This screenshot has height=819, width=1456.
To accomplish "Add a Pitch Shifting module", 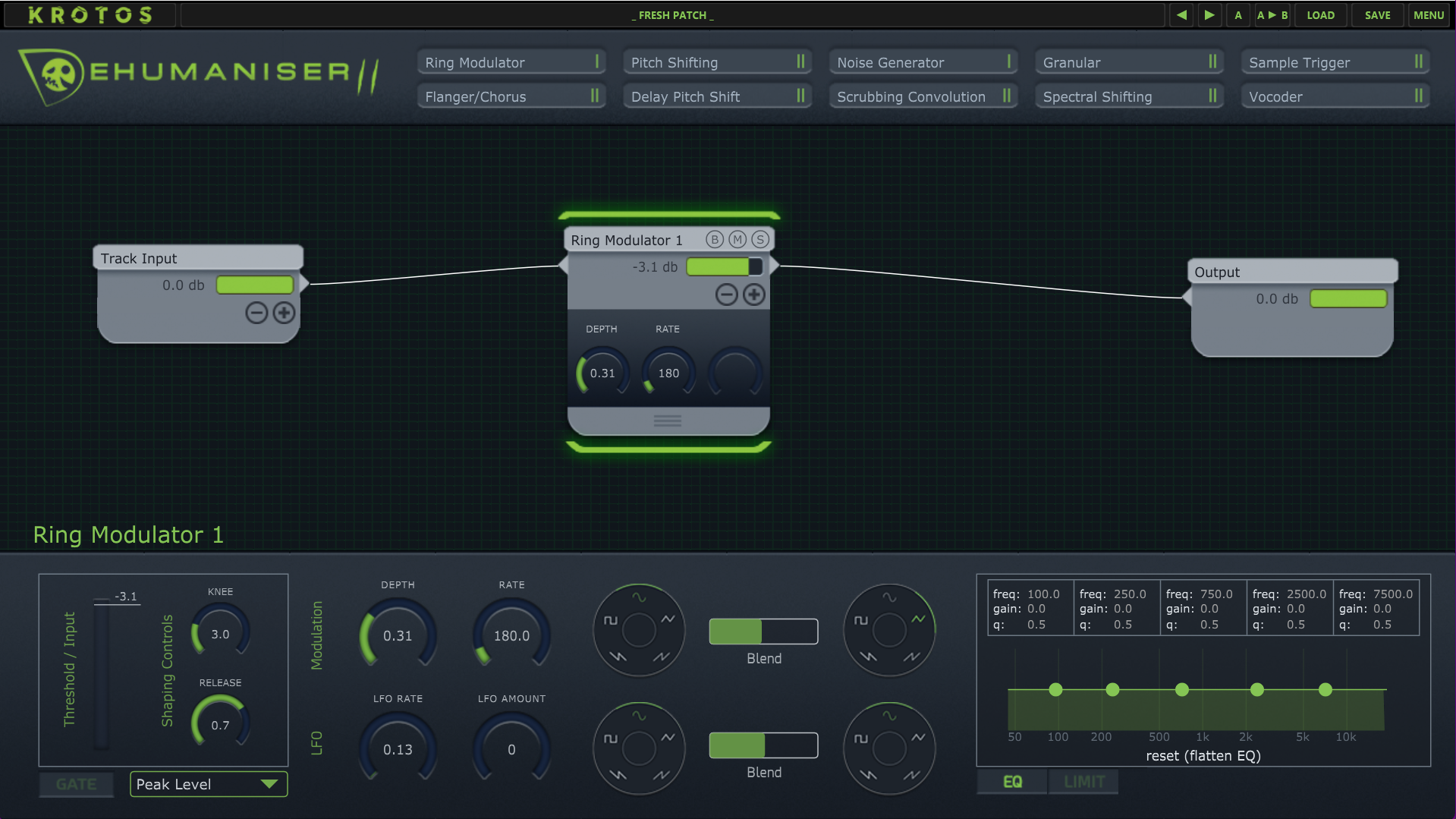I will (x=717, y=62).
